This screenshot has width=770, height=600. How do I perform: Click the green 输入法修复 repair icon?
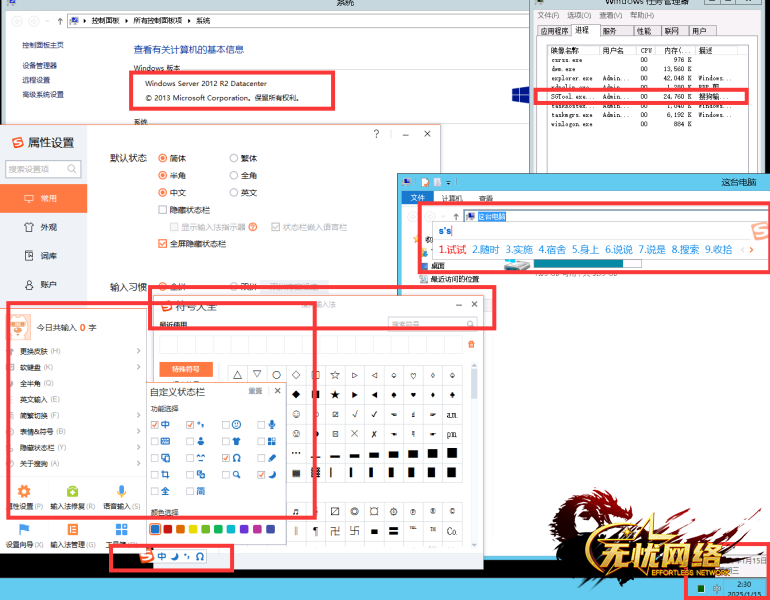pos(72,491)
